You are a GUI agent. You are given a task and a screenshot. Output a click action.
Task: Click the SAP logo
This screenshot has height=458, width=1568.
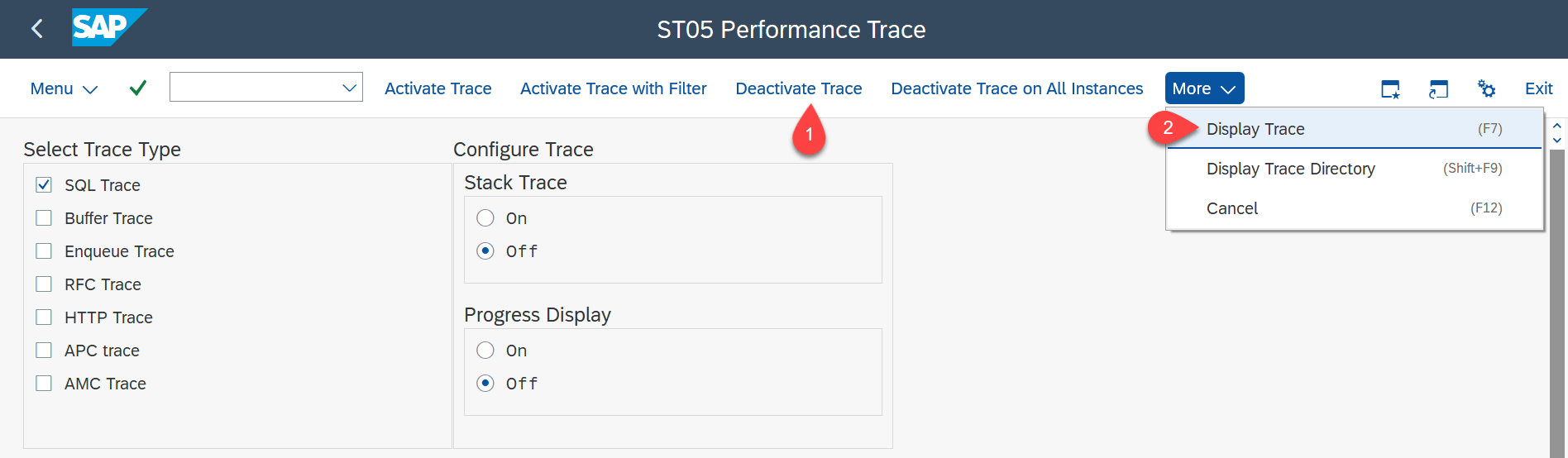click(108, 28)
